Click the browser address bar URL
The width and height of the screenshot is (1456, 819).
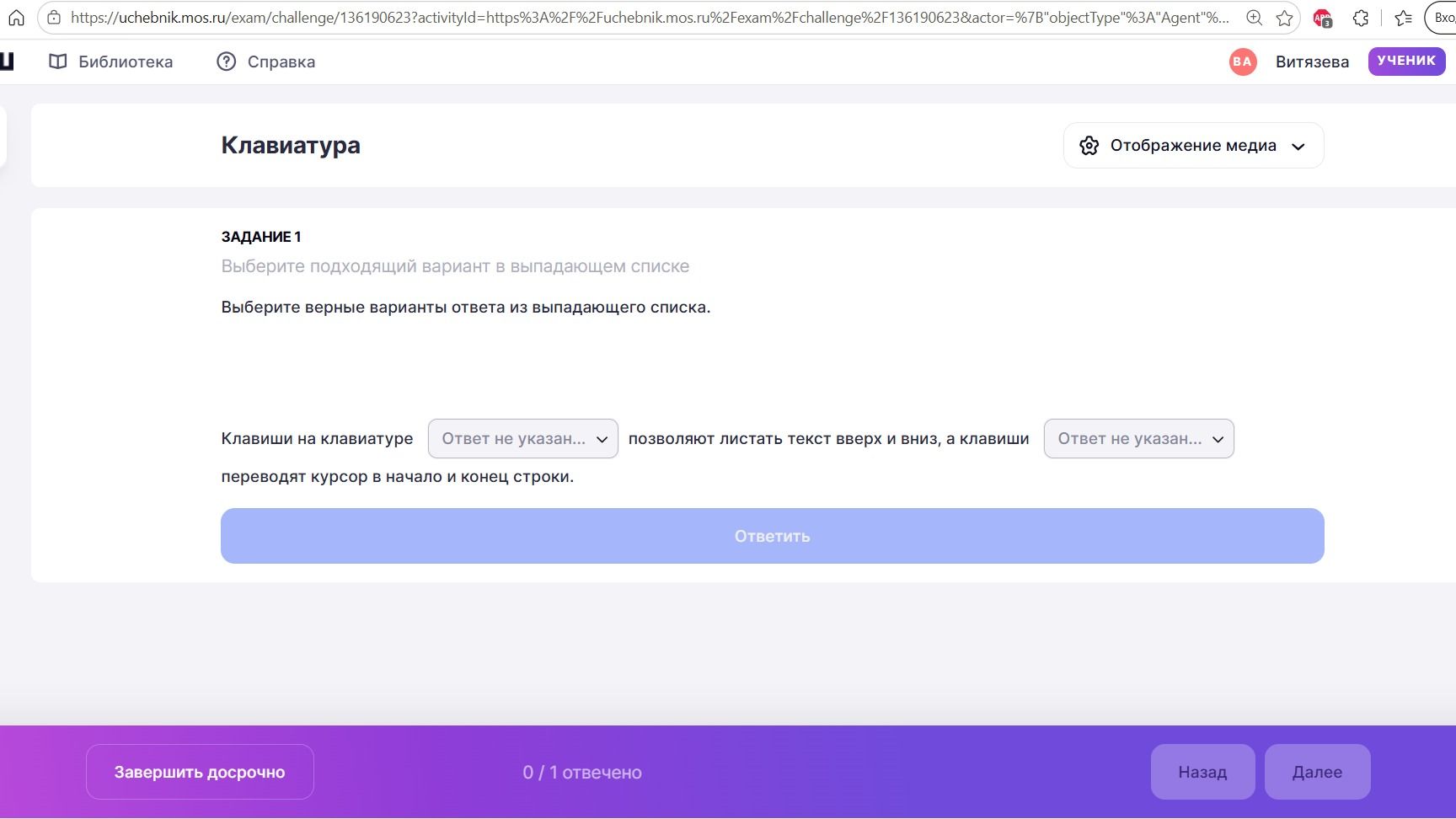[649, 18]
